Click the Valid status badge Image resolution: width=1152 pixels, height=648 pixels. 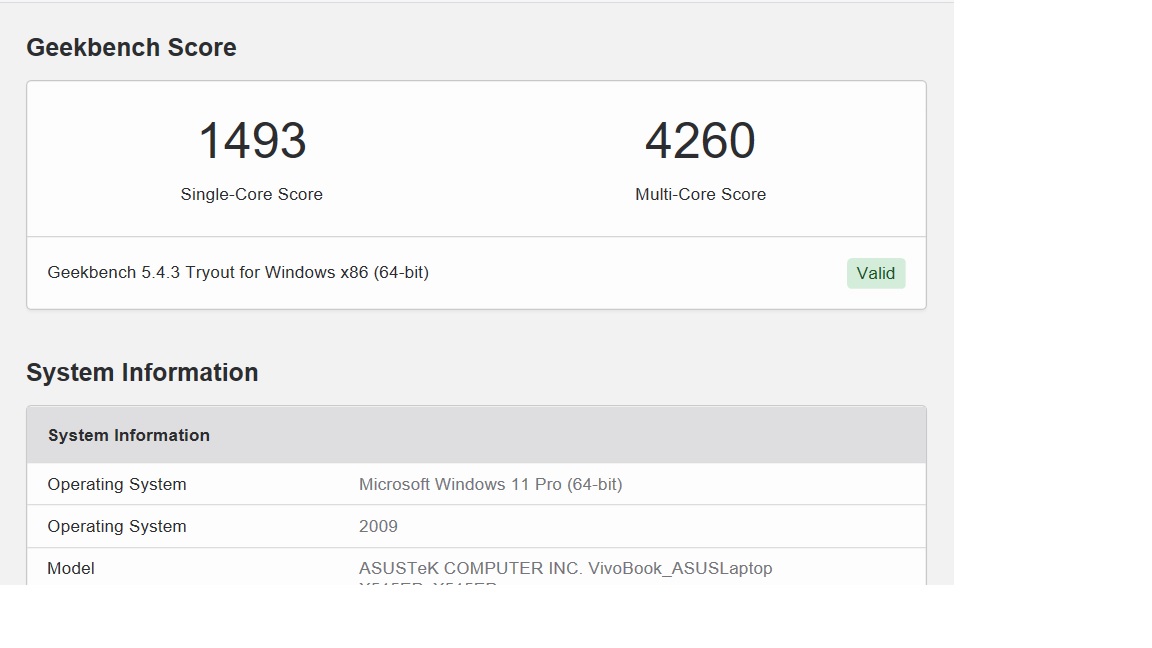click(875, 273)
